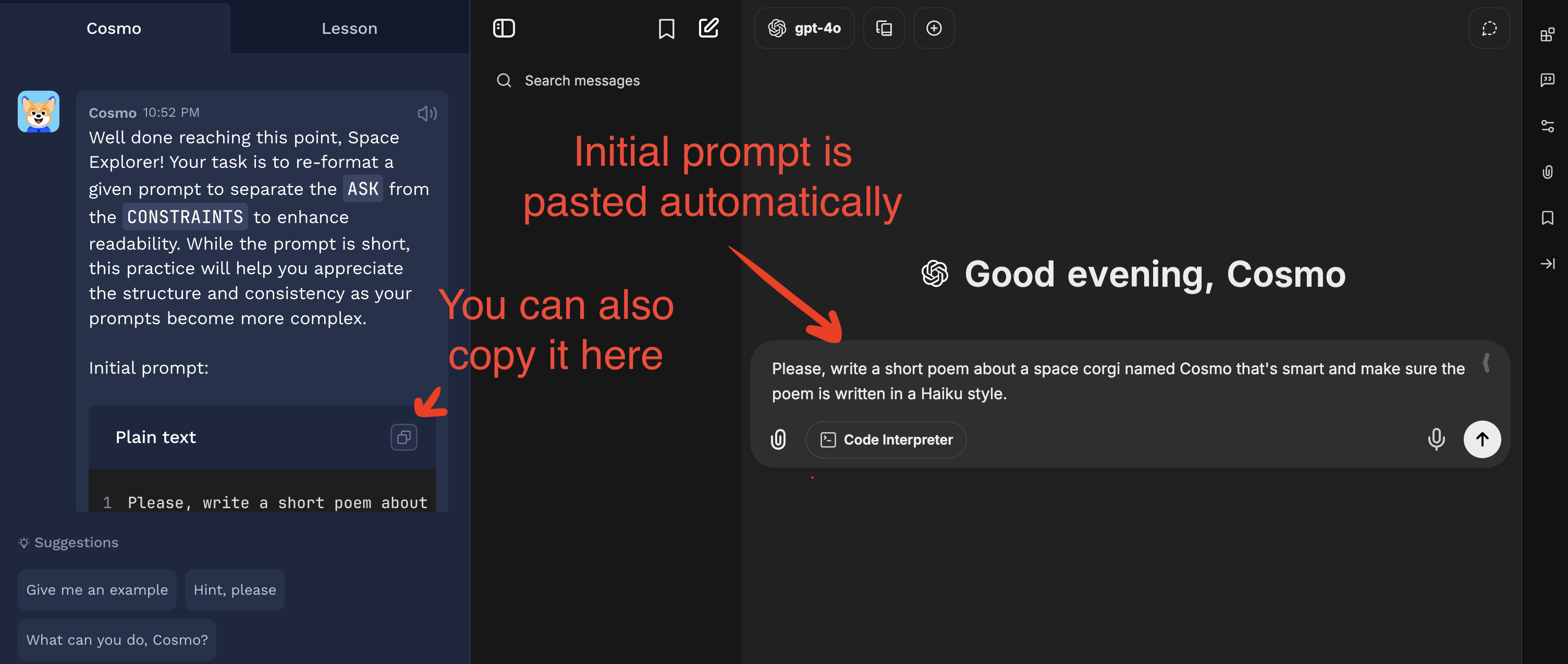Click the duplicate/copy icon beside gpt-4o

[884, 28]
